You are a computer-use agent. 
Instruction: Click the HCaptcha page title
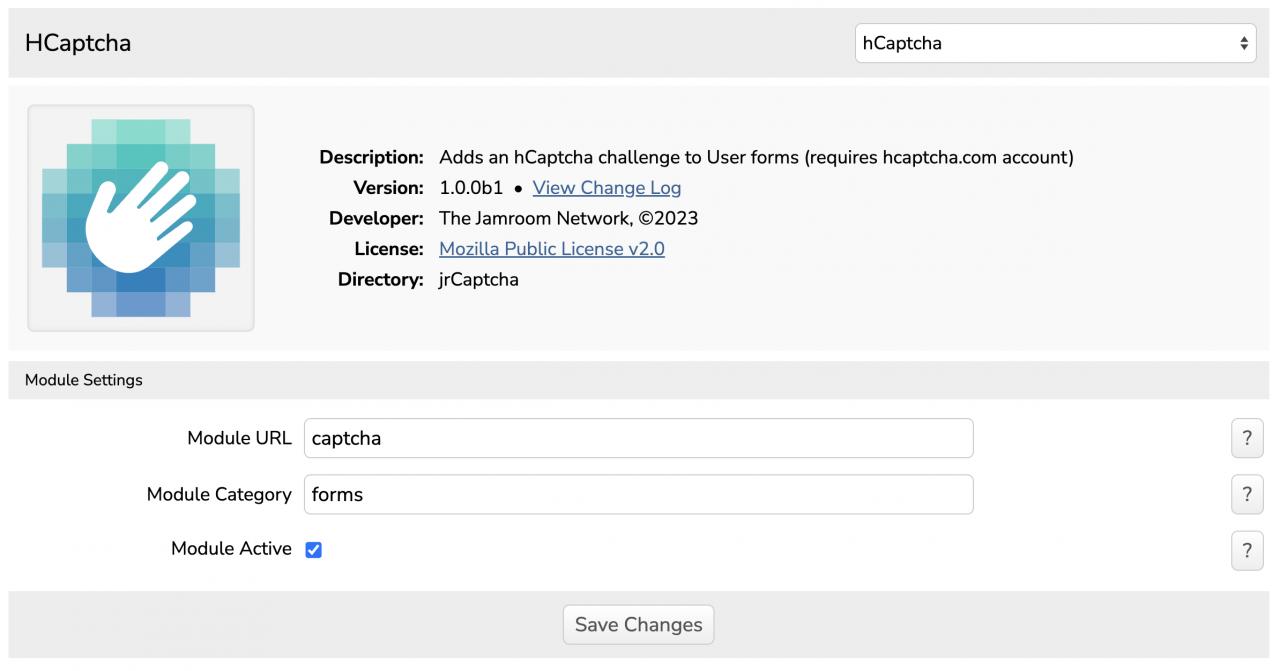click(x=78, y=43)
